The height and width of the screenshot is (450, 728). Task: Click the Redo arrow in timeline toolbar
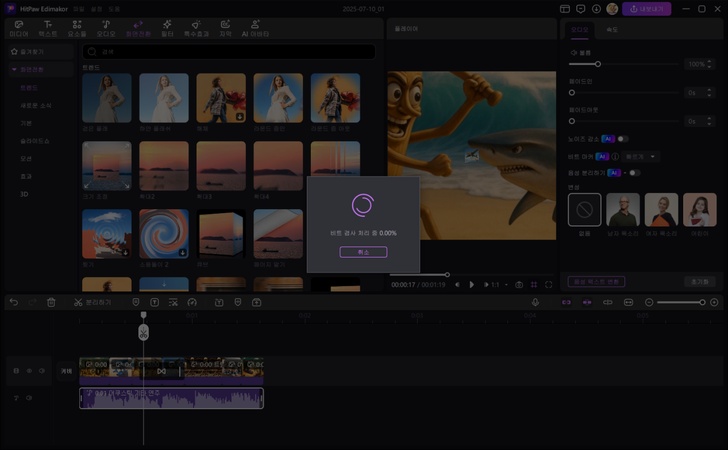32,302
